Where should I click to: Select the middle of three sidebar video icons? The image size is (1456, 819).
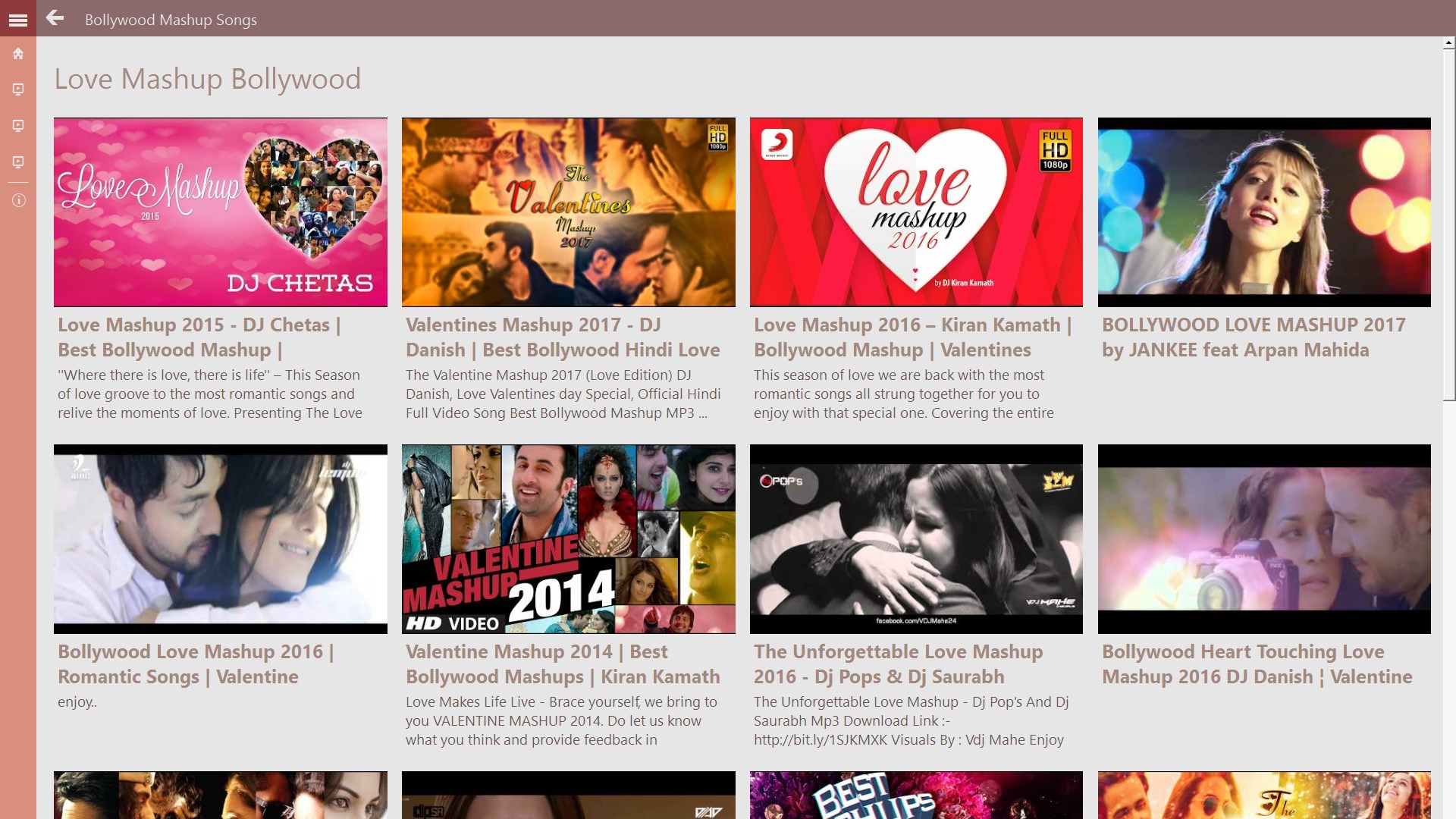click(18, 126)
